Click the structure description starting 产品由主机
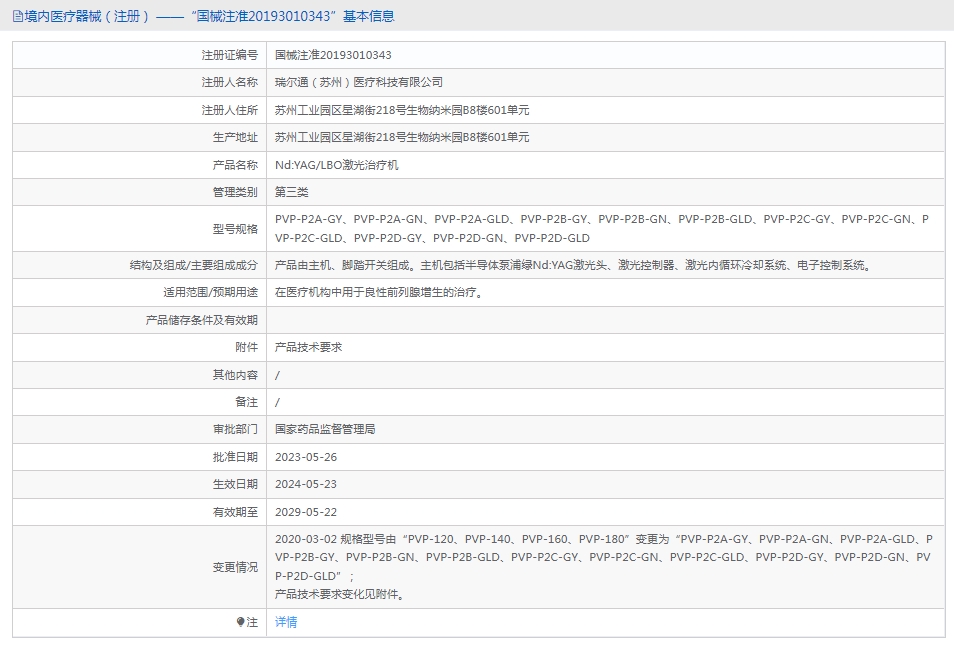954x647 pixels. coord(574,265)
